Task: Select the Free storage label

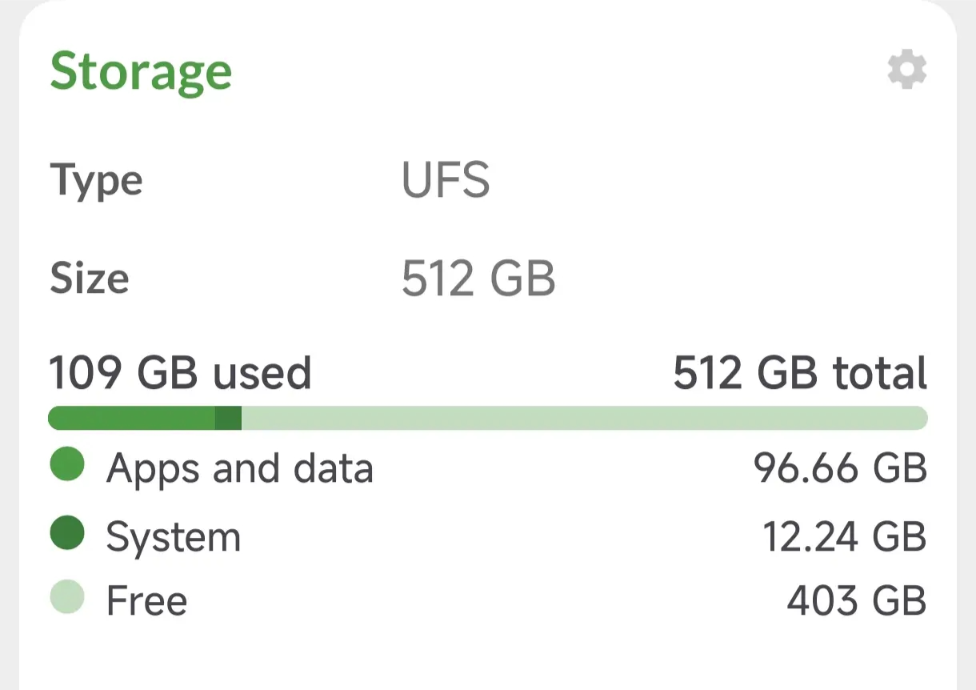Action: click(147, 601)
